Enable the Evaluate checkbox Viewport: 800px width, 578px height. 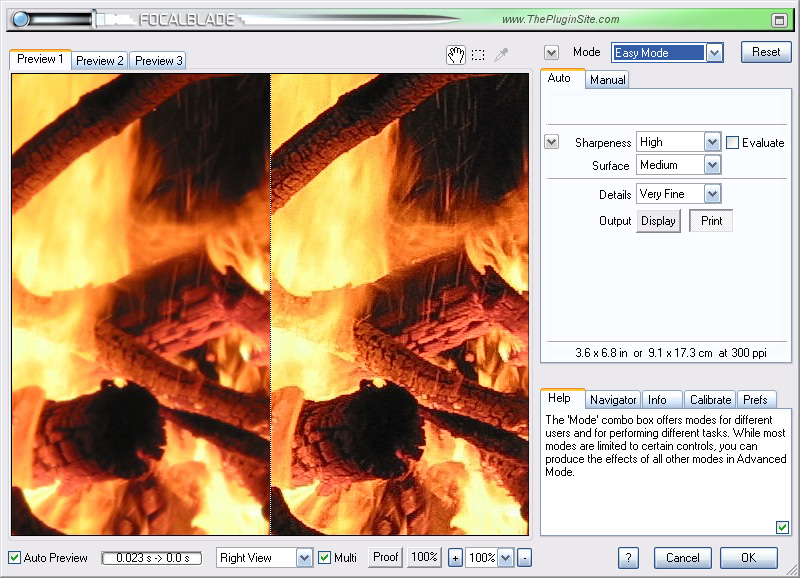[x=732, y=142]
